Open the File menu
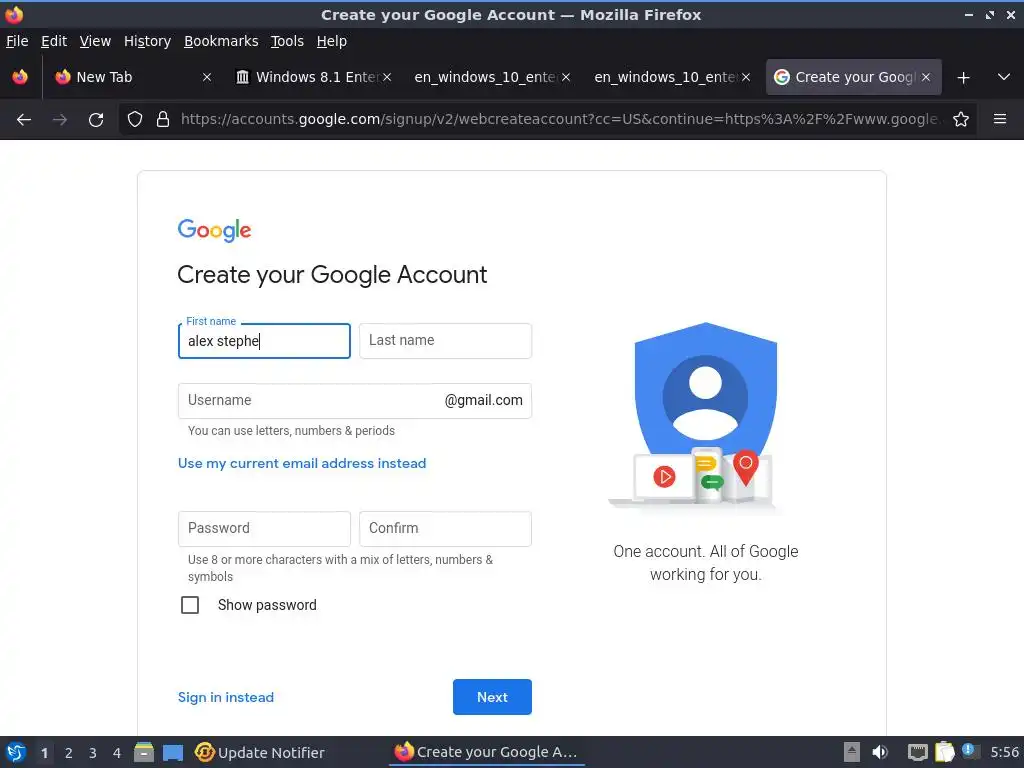Image resolution: width=1024 pixels, height=768 pixels. click(x=17, y=41)
